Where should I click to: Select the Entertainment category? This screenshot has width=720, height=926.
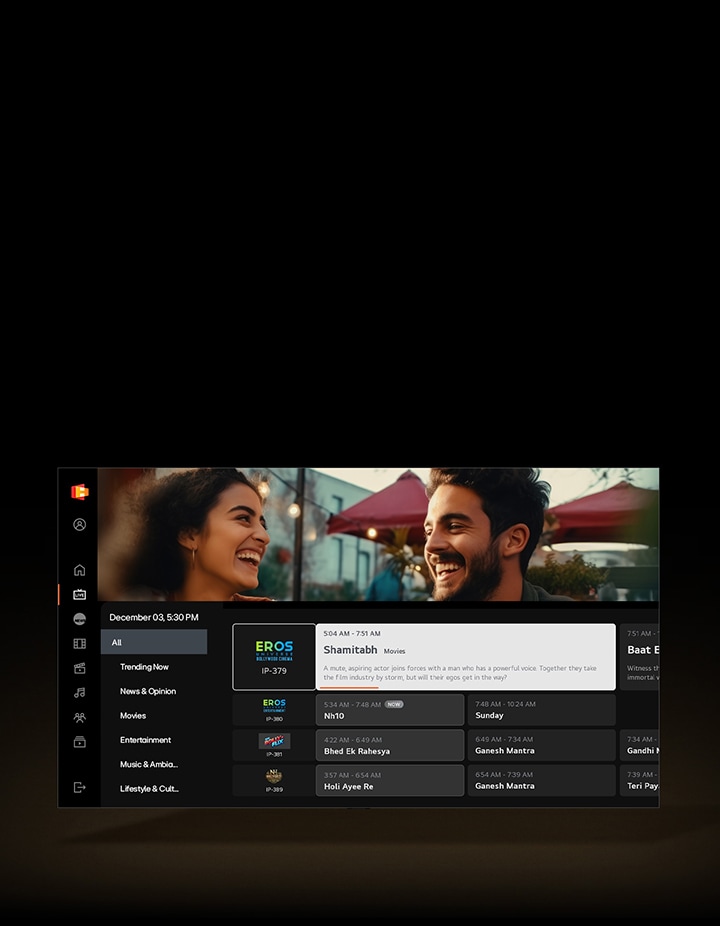(145, 740)
